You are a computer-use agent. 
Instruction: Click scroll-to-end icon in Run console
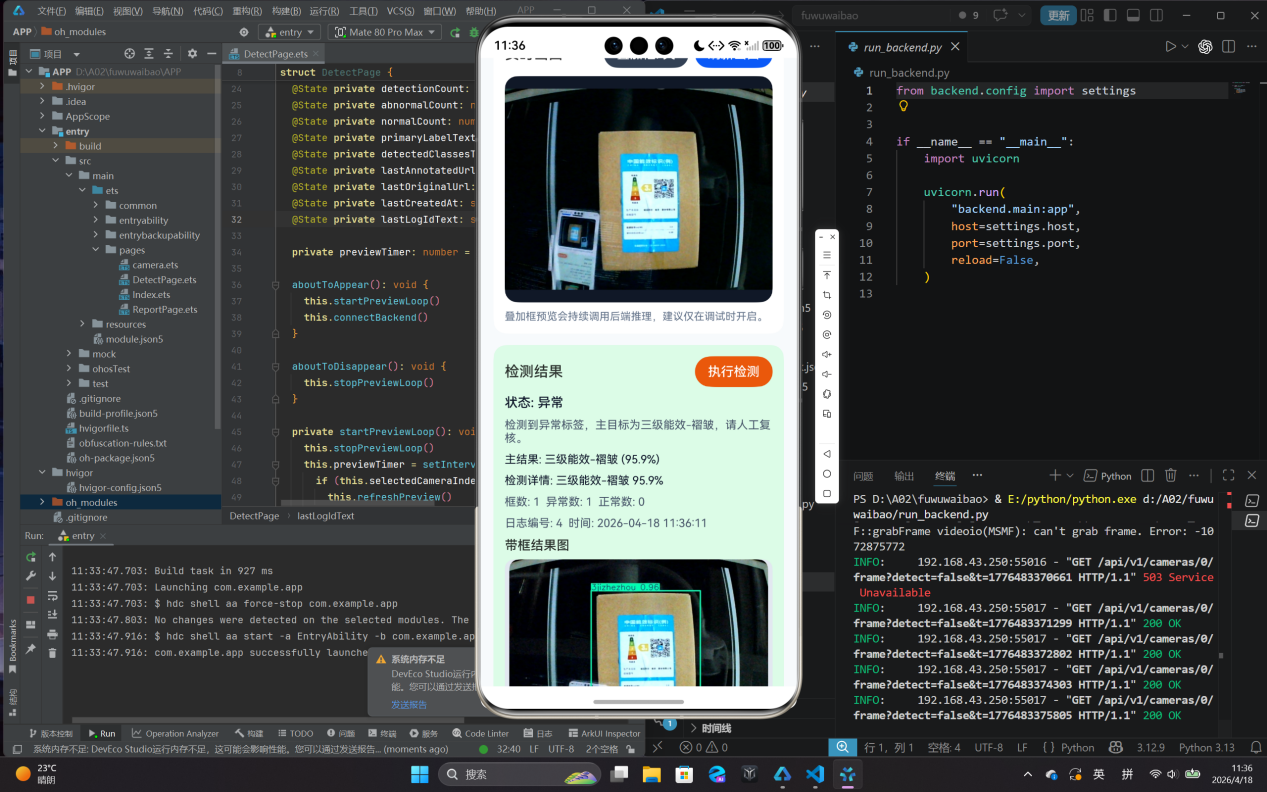(52, 615)
